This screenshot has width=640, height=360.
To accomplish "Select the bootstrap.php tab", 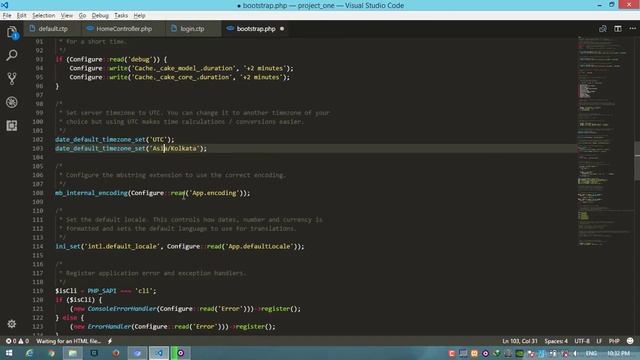I will (256, 29).
